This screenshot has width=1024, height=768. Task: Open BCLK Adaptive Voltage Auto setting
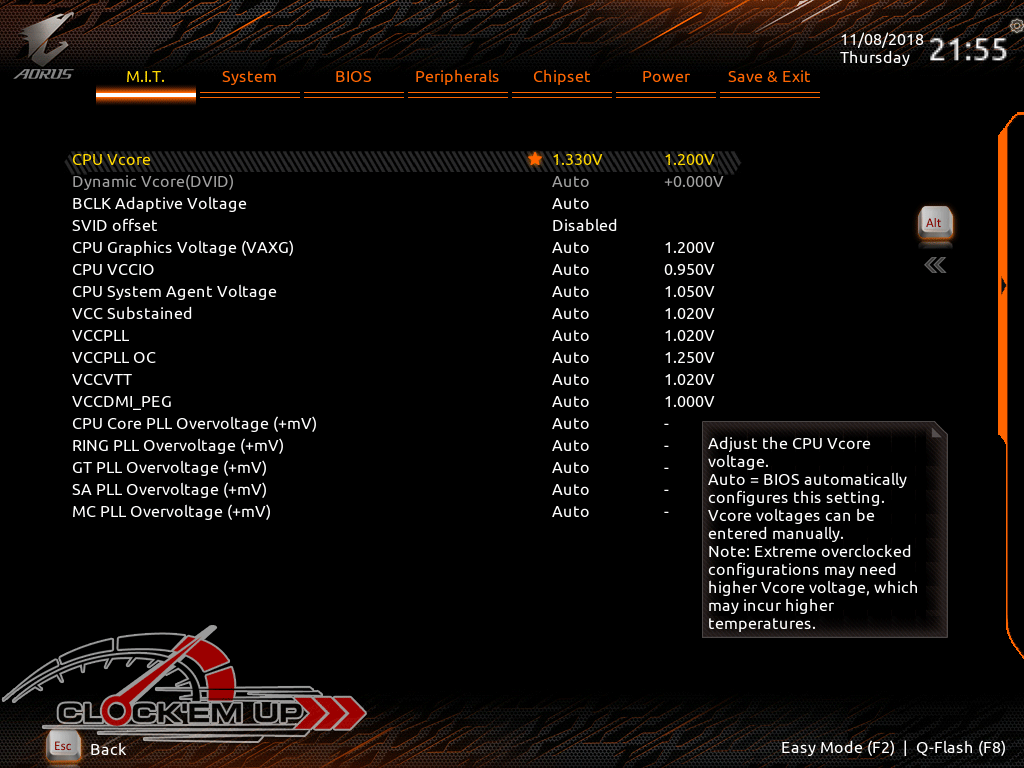pyautogui.click(x=570, y=204)
